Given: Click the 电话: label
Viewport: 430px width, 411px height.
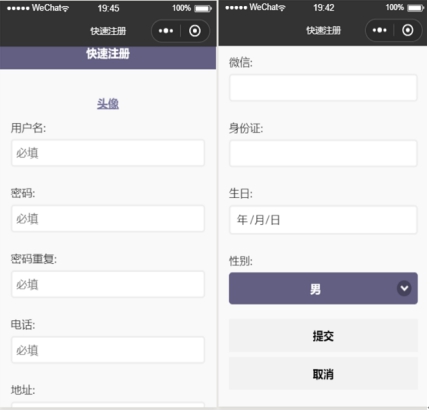Looking at the screenshot, I should pos(23,324).
